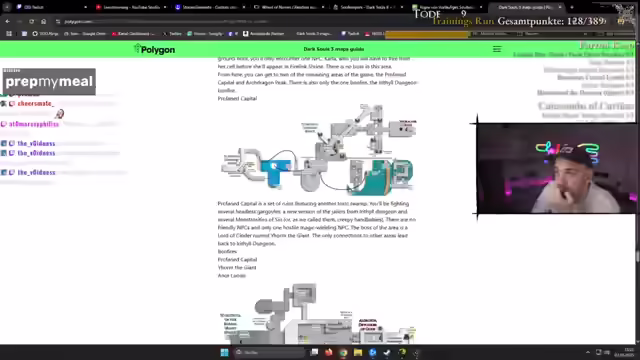Open the volume tray icon

[x=607, y=352]
